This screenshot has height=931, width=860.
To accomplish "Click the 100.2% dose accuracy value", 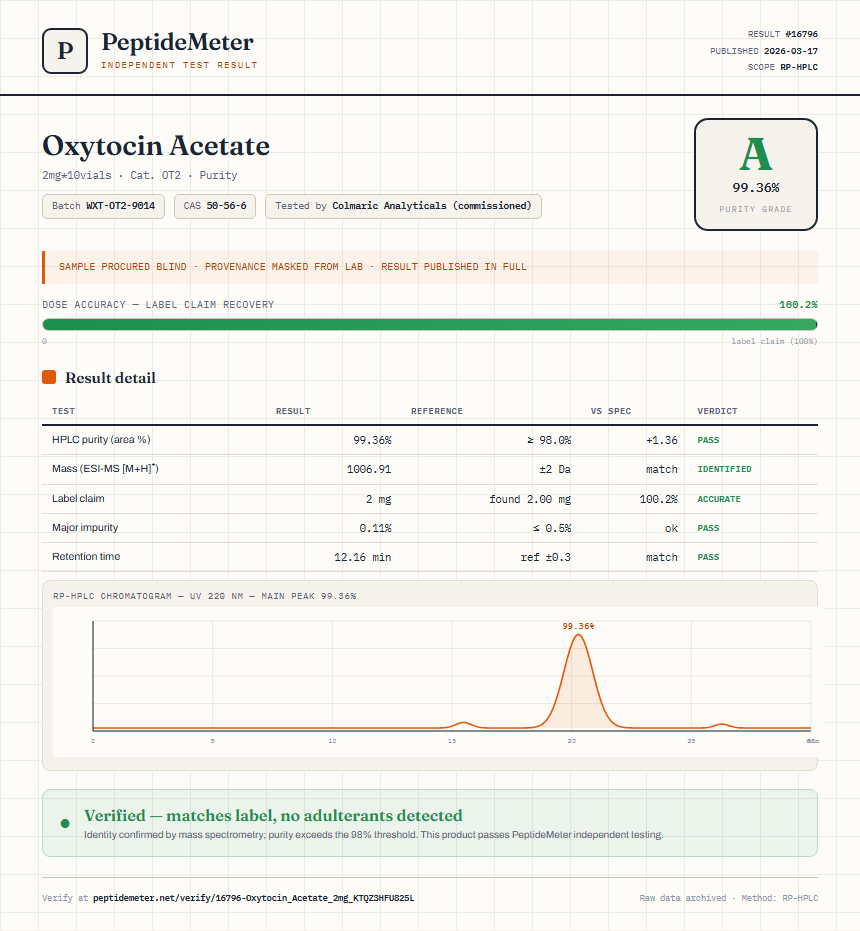I will coord(798,305).
